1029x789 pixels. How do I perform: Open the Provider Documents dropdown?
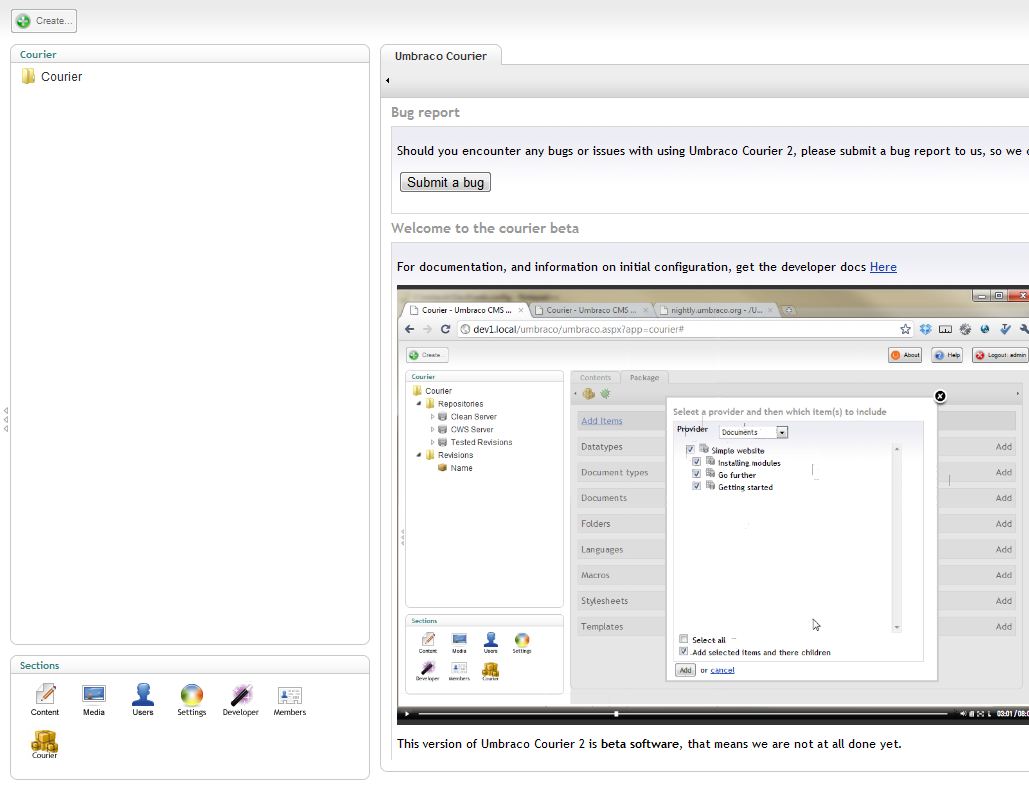pyautogui.click(x=753, y=432)
